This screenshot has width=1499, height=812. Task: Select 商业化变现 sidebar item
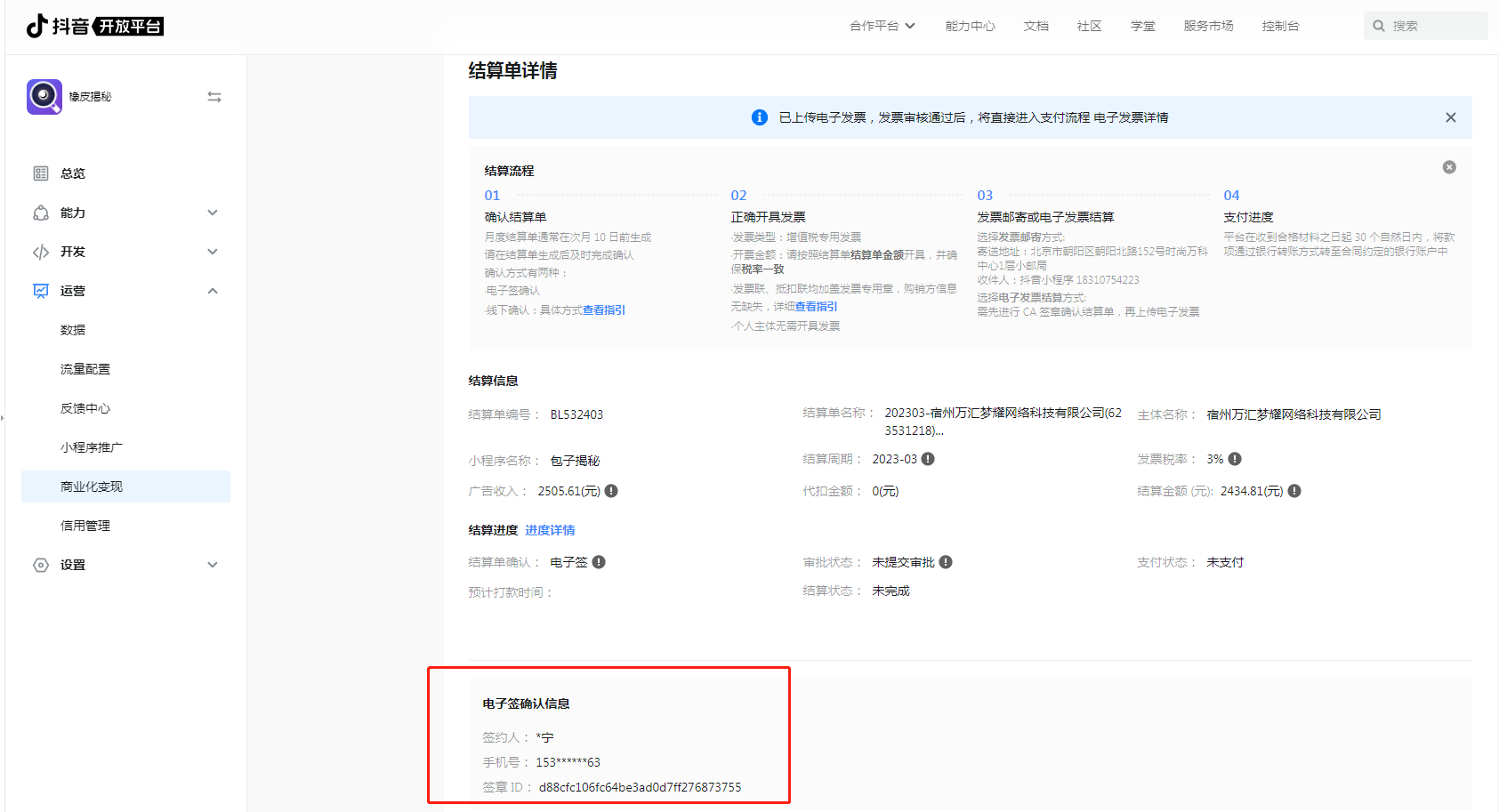pyautogui.click(x=125, y=486)
